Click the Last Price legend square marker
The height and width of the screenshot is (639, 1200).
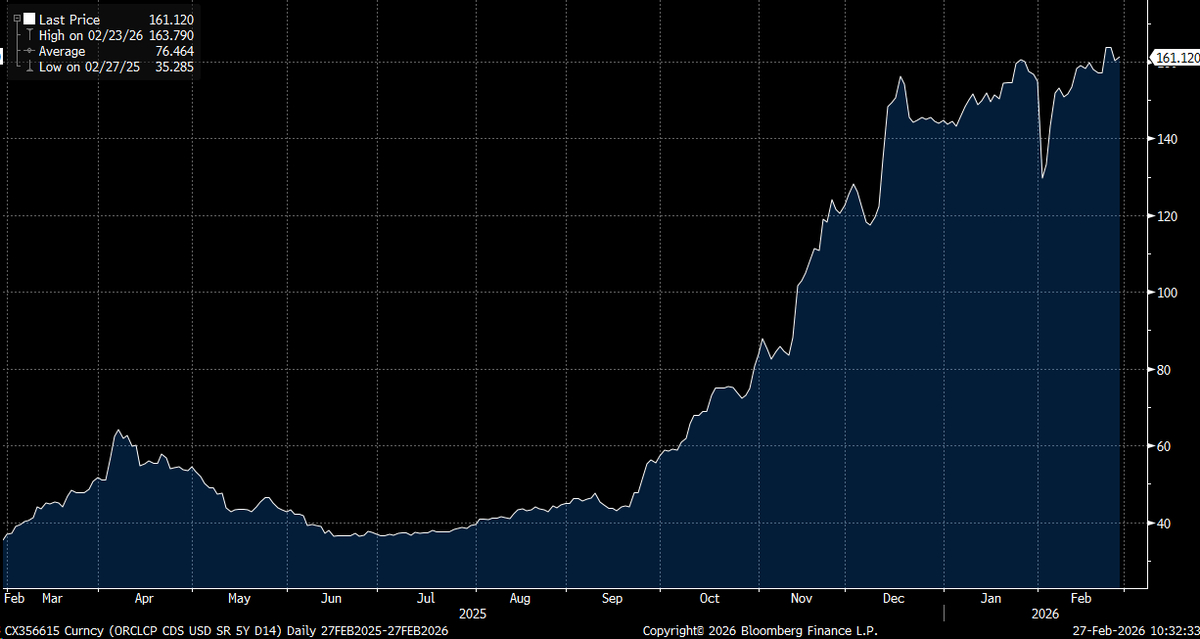(29, 19)
